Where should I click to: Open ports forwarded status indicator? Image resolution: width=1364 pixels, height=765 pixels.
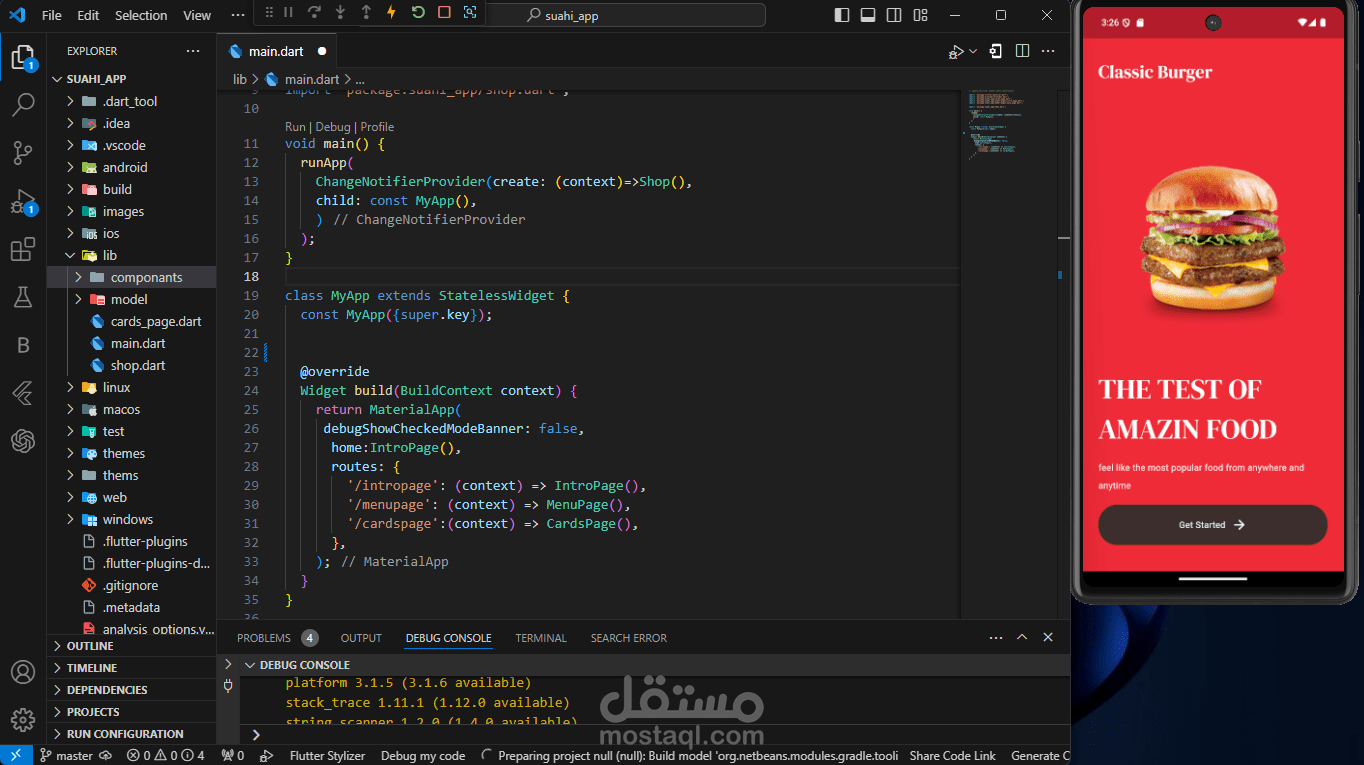coord(233,756)
